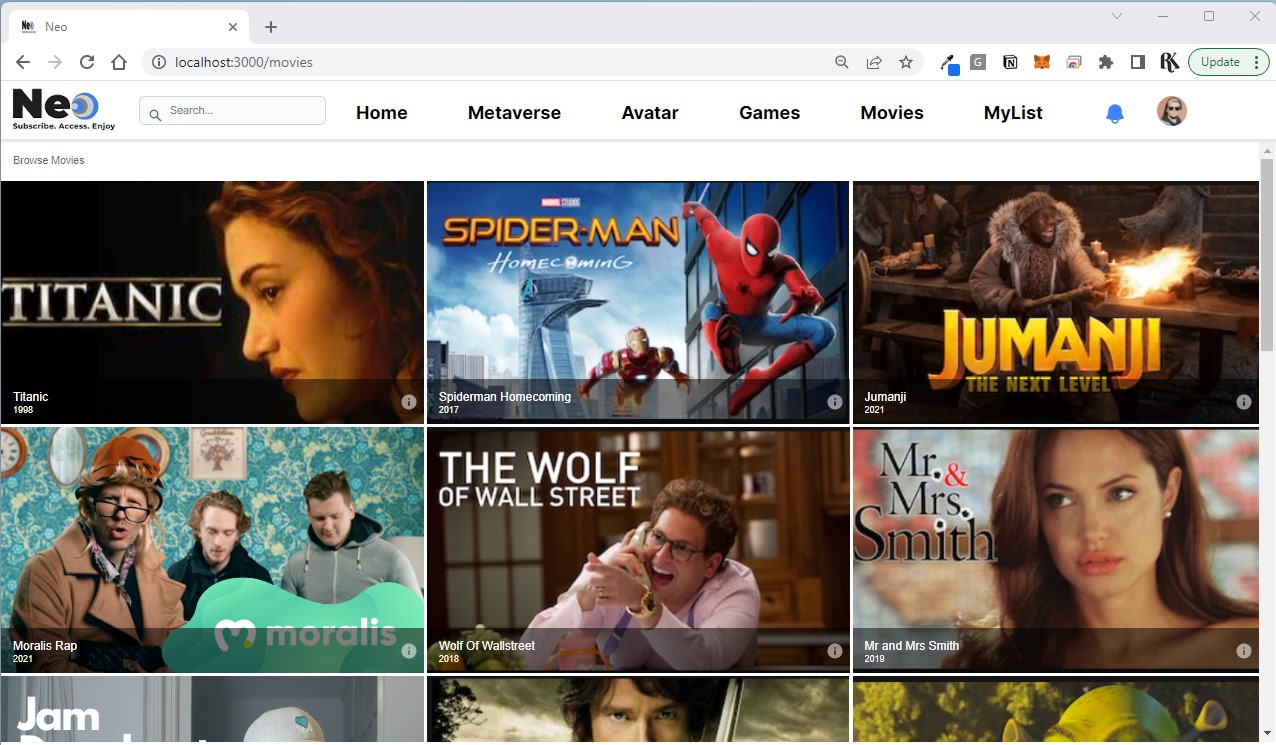Open the Games section
The height and width of the screenshot is (745, 1276).
tap(769, 113)
